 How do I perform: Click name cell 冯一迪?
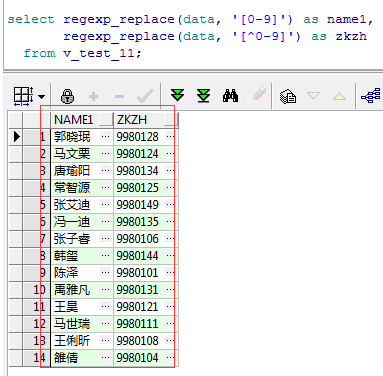coord(72,222)
